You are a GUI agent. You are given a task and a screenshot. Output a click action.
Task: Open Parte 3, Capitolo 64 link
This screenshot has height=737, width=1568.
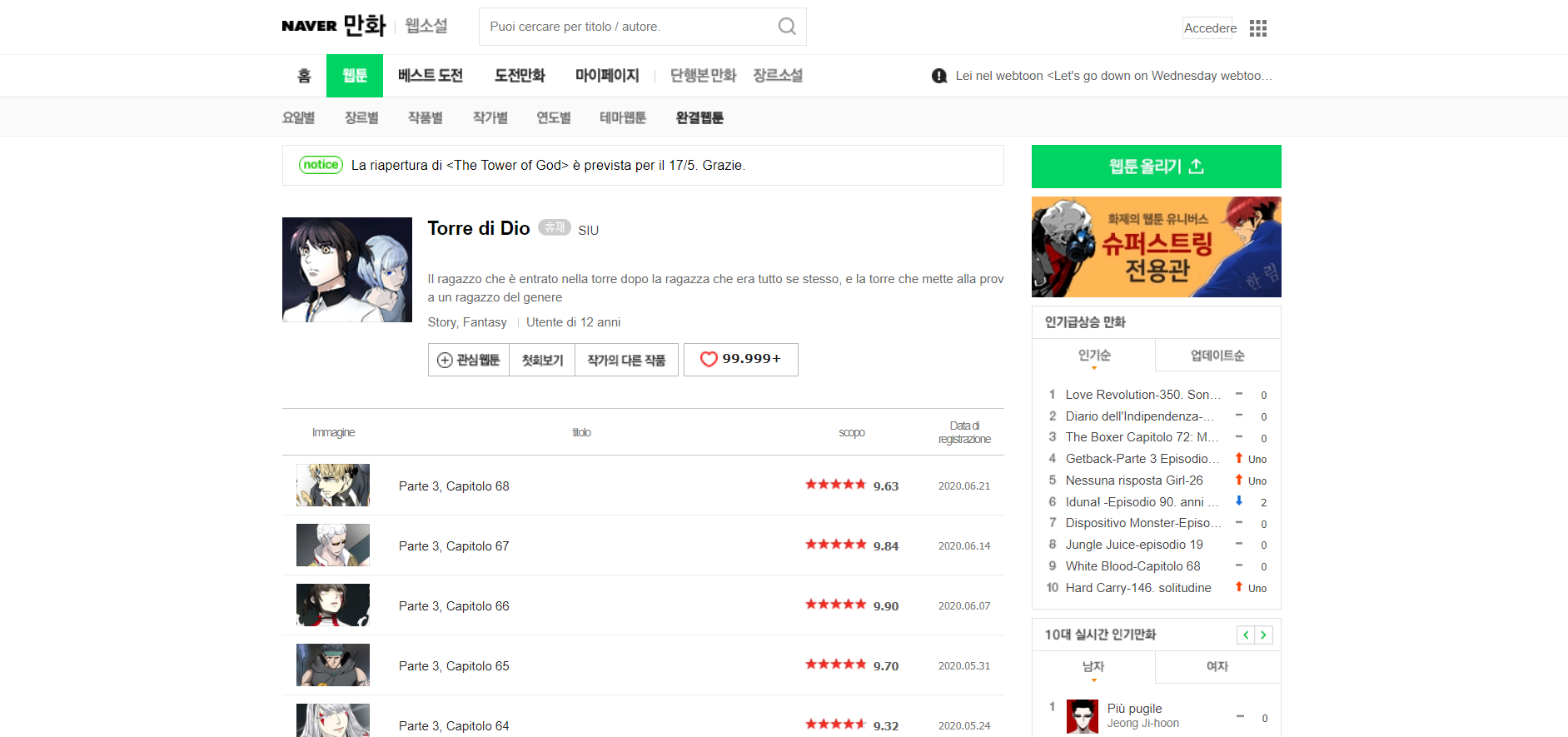click(454, 726)
